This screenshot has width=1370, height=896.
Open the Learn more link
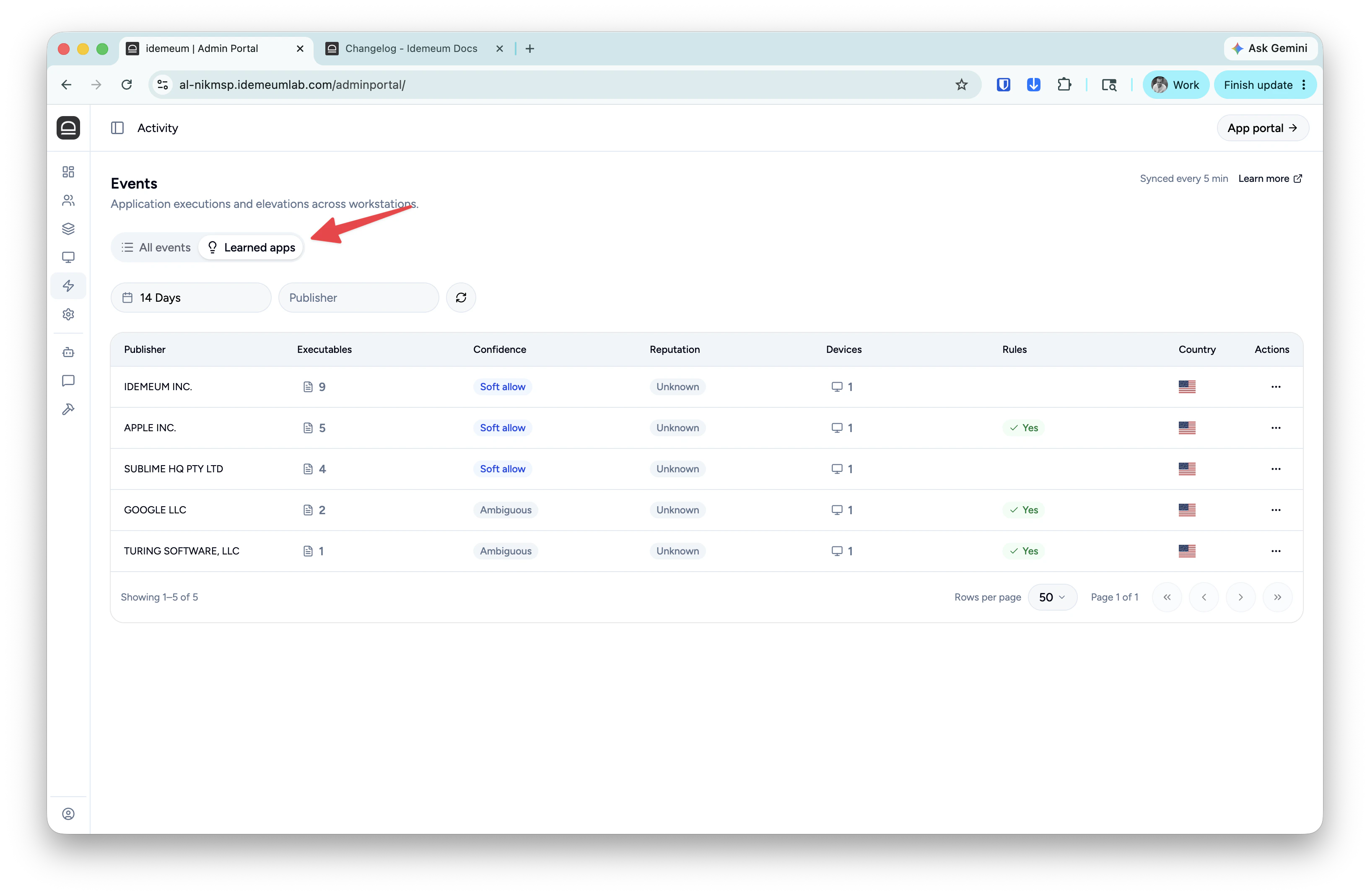pos(1270,179)
